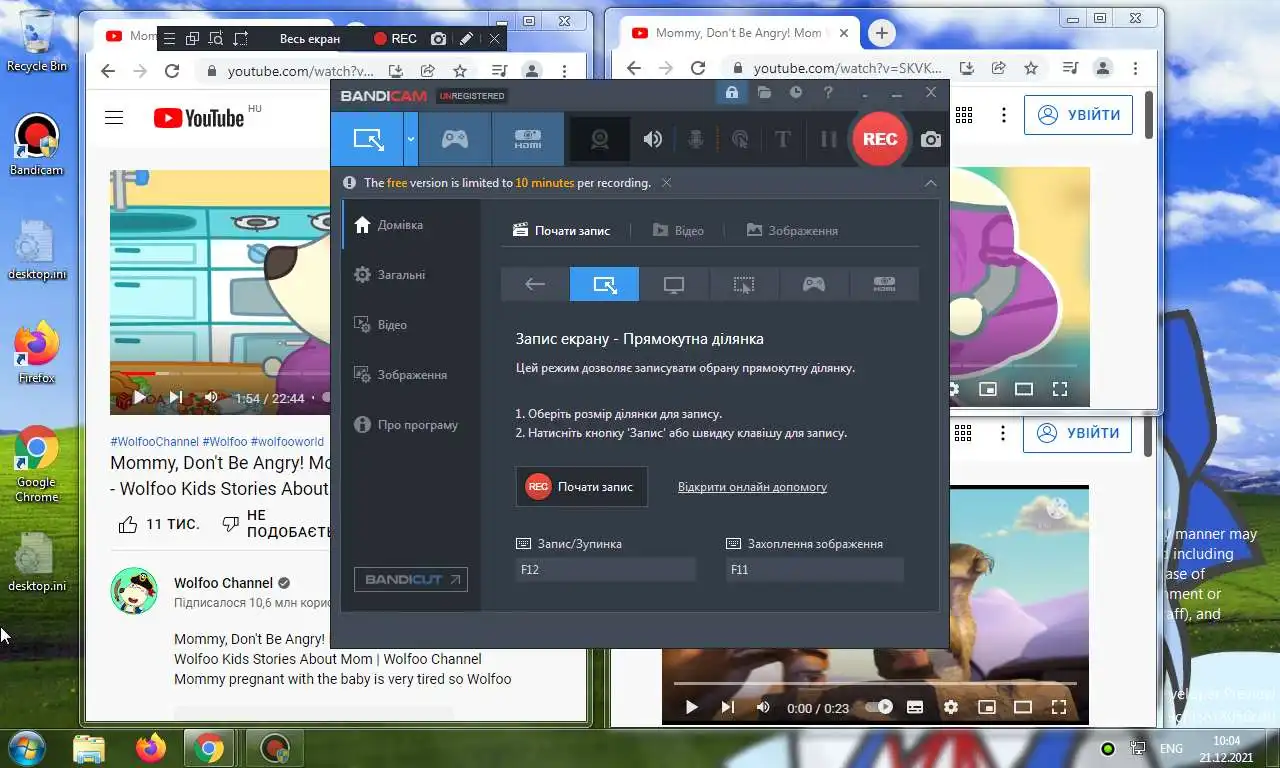Click the select-window icon on the floating recording bar
This screenshot has height=768, width=1280.
click(192, 39)
